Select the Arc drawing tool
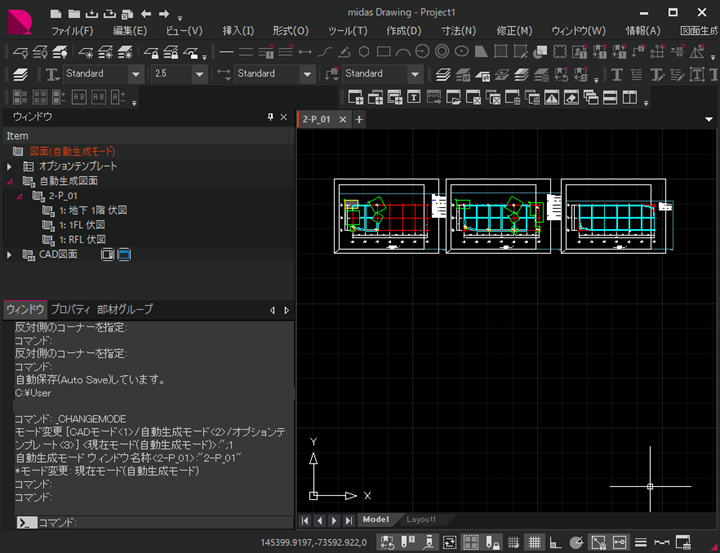This screenshot has width=720, height=553. pos(403,52)
